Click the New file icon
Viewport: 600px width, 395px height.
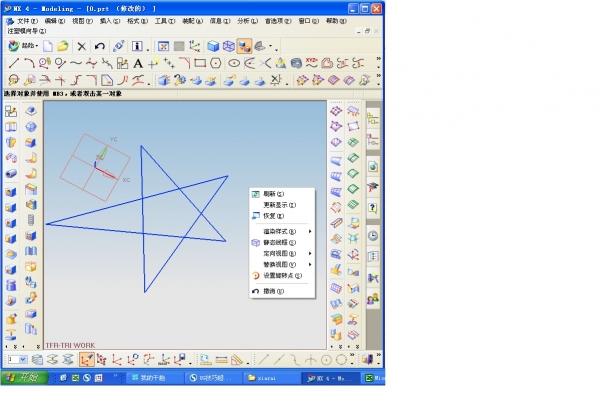click(48, 46)
